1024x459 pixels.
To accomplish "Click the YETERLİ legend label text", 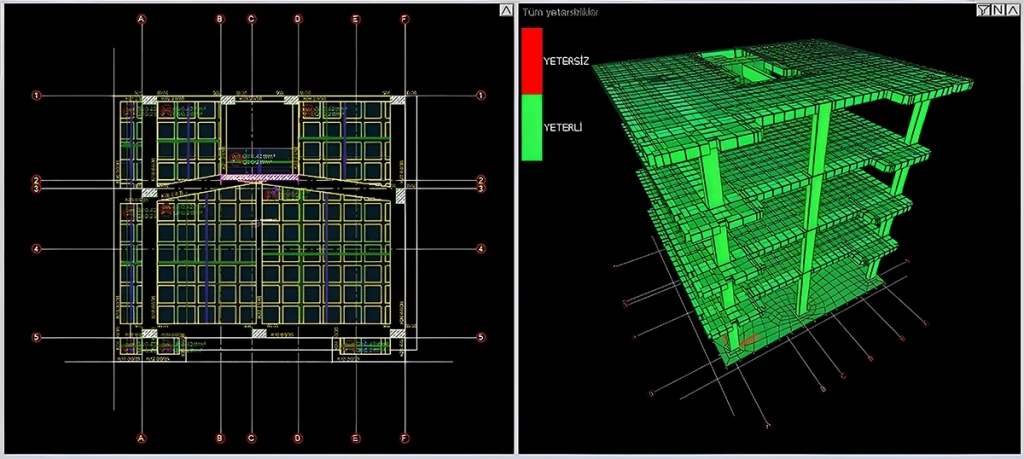I will [564, 128].
